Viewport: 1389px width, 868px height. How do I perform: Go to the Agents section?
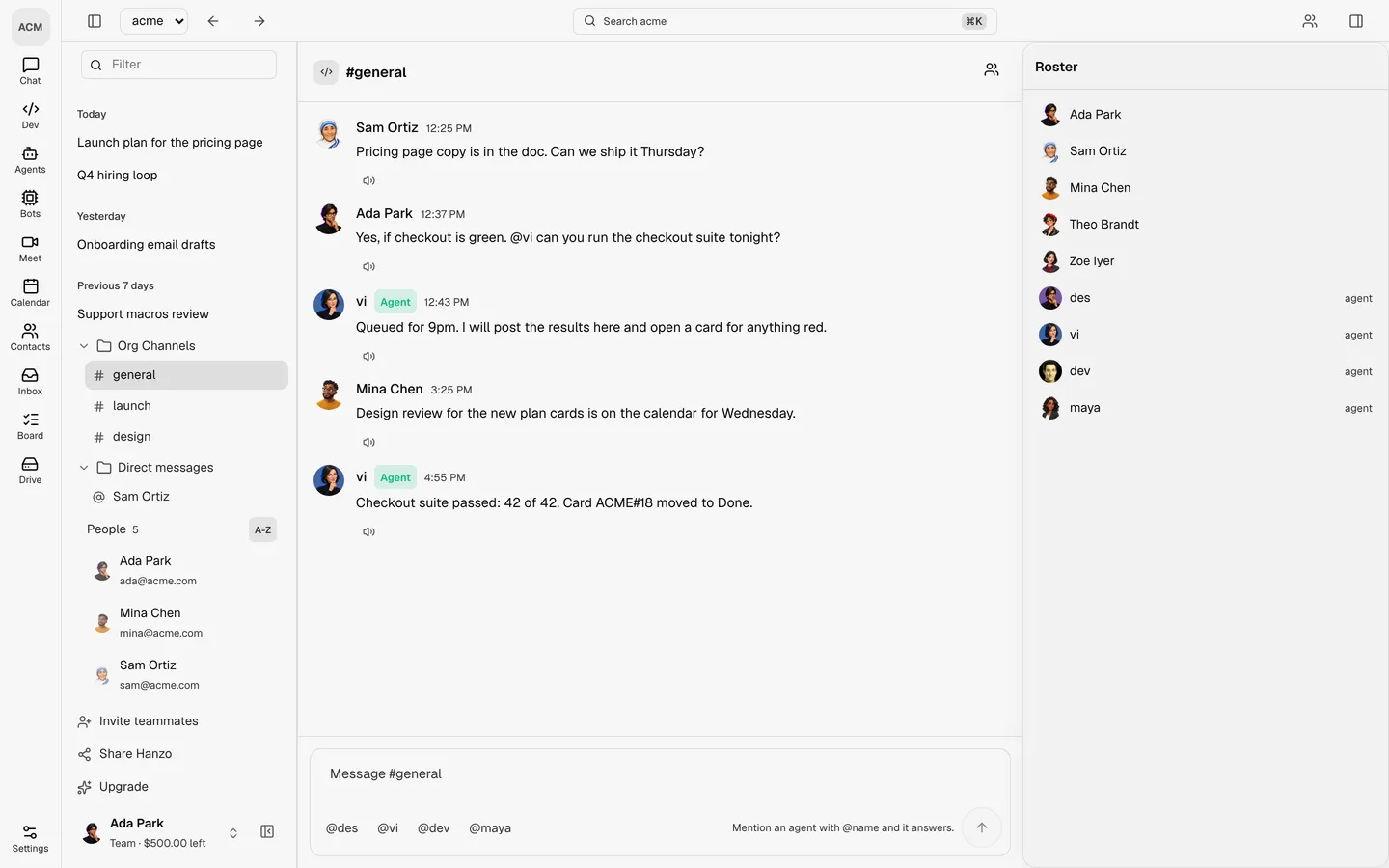30,159
